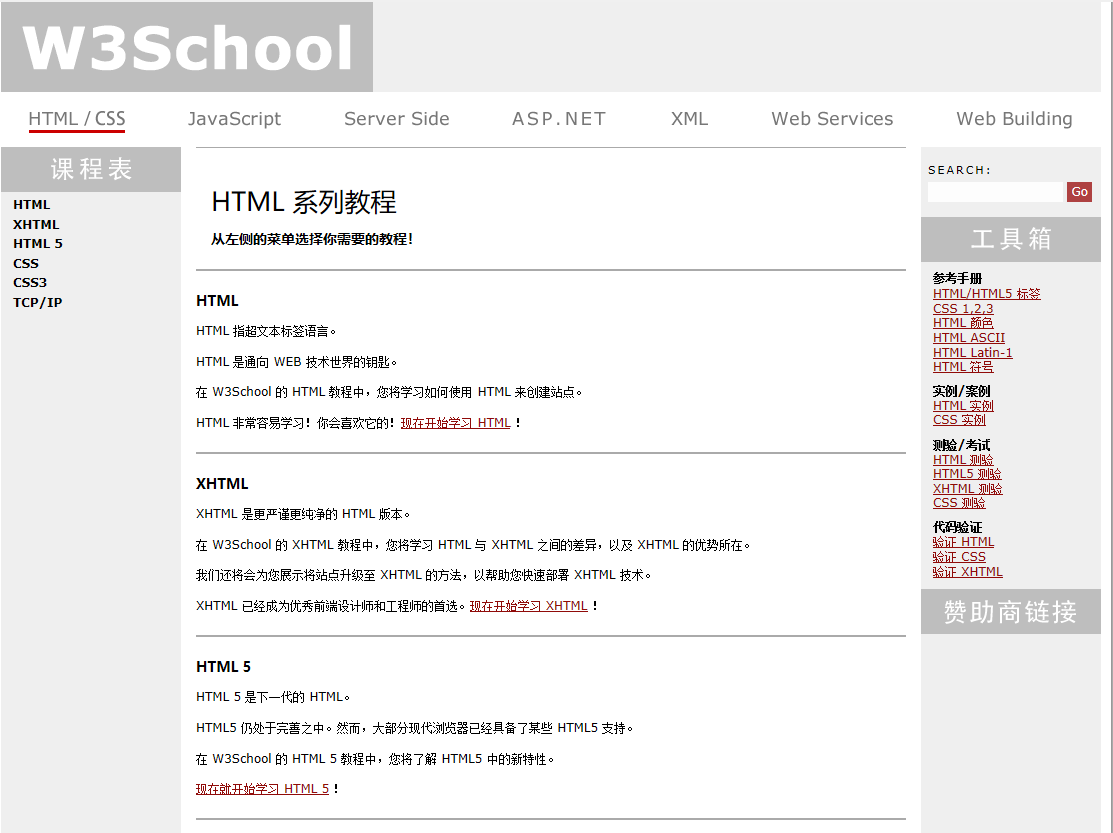Screen dimensions: 1113x833
Task: Start the CSS 测验 quiz link
Action: [x=959, y=503]
